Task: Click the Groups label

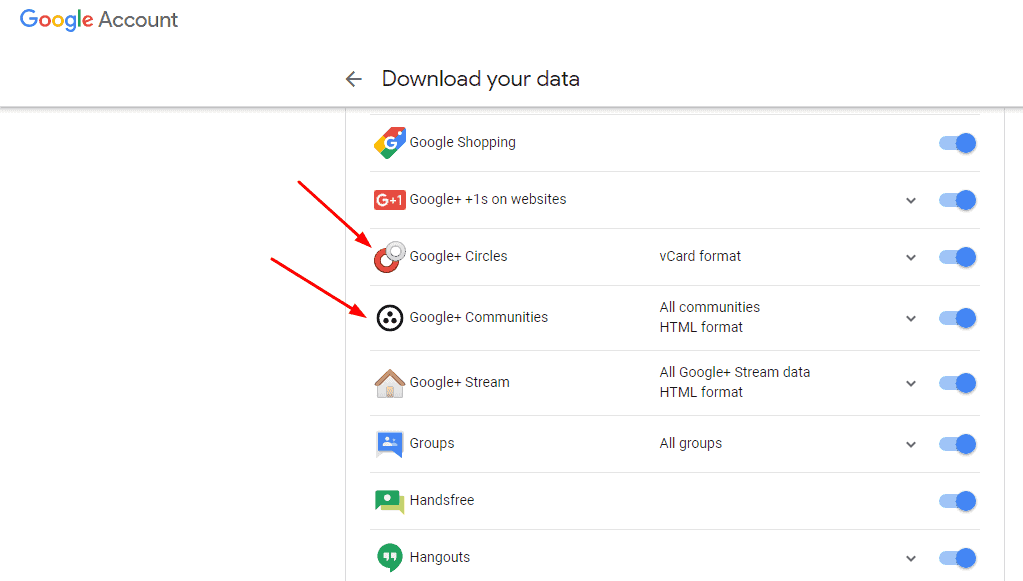Action: (x=432, y=443)
